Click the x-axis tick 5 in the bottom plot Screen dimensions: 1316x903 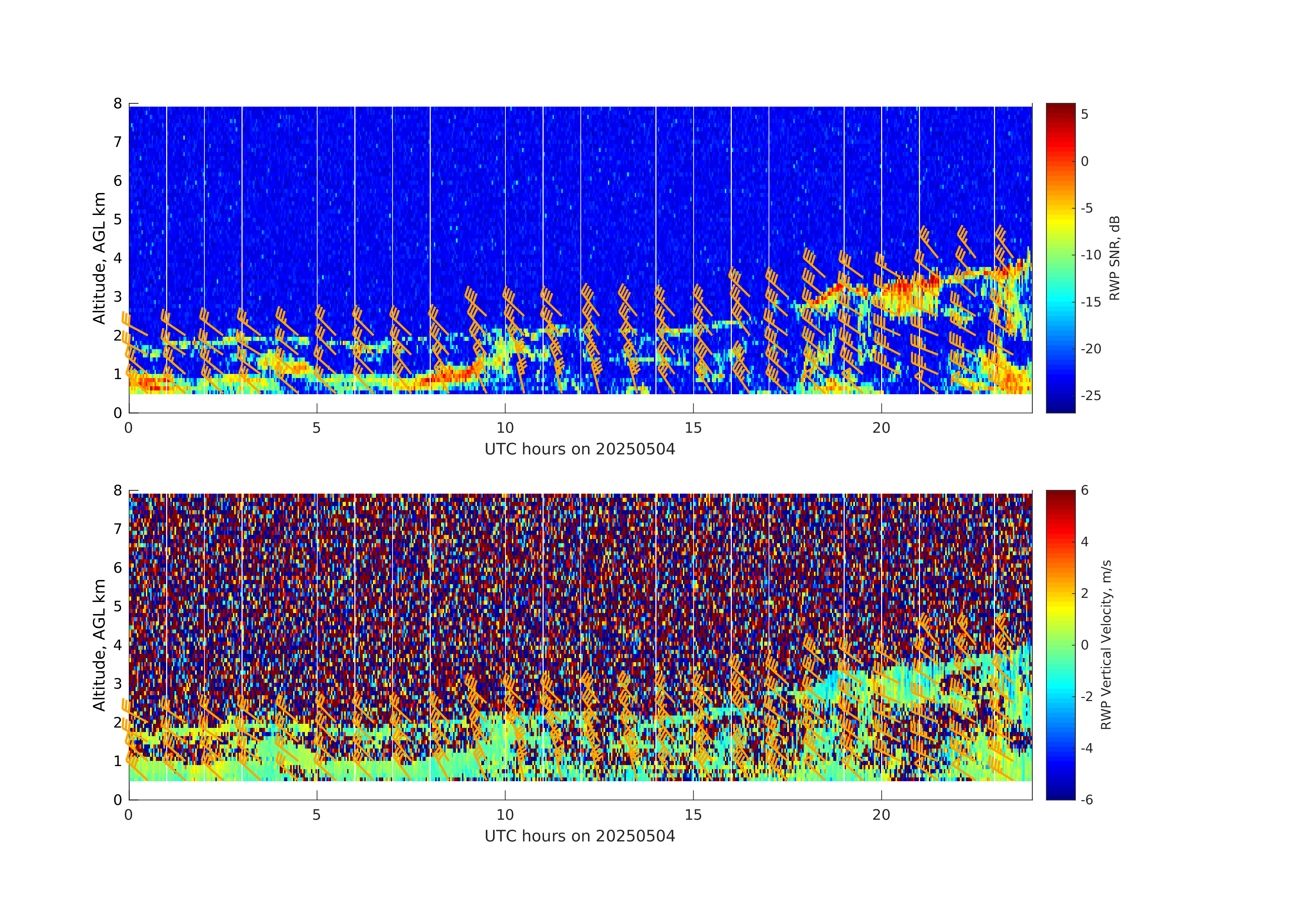click(x=317, y=815)
